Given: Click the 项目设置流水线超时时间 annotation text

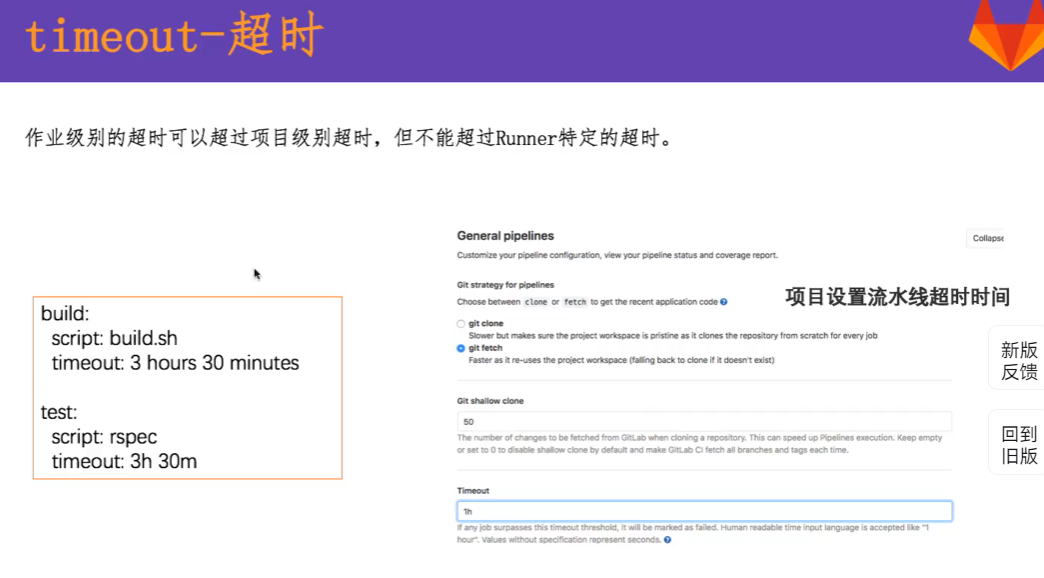Looking at the screenshot, I should (x=898, y=297).
